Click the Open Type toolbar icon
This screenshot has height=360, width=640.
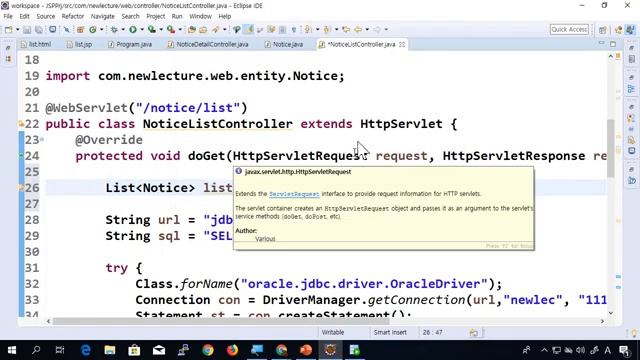[x=191, y=30]
